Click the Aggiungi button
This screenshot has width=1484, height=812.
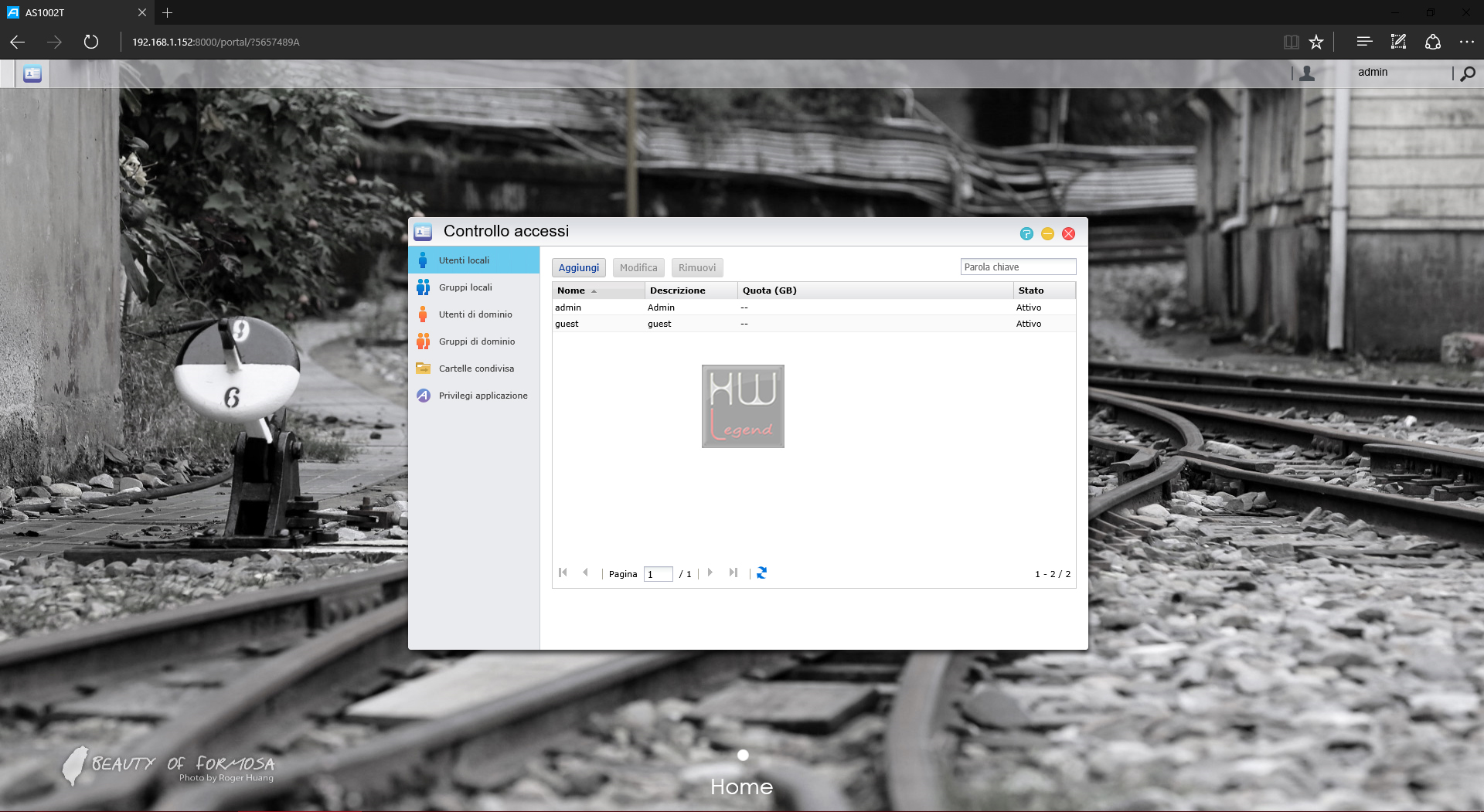(579, 268)
